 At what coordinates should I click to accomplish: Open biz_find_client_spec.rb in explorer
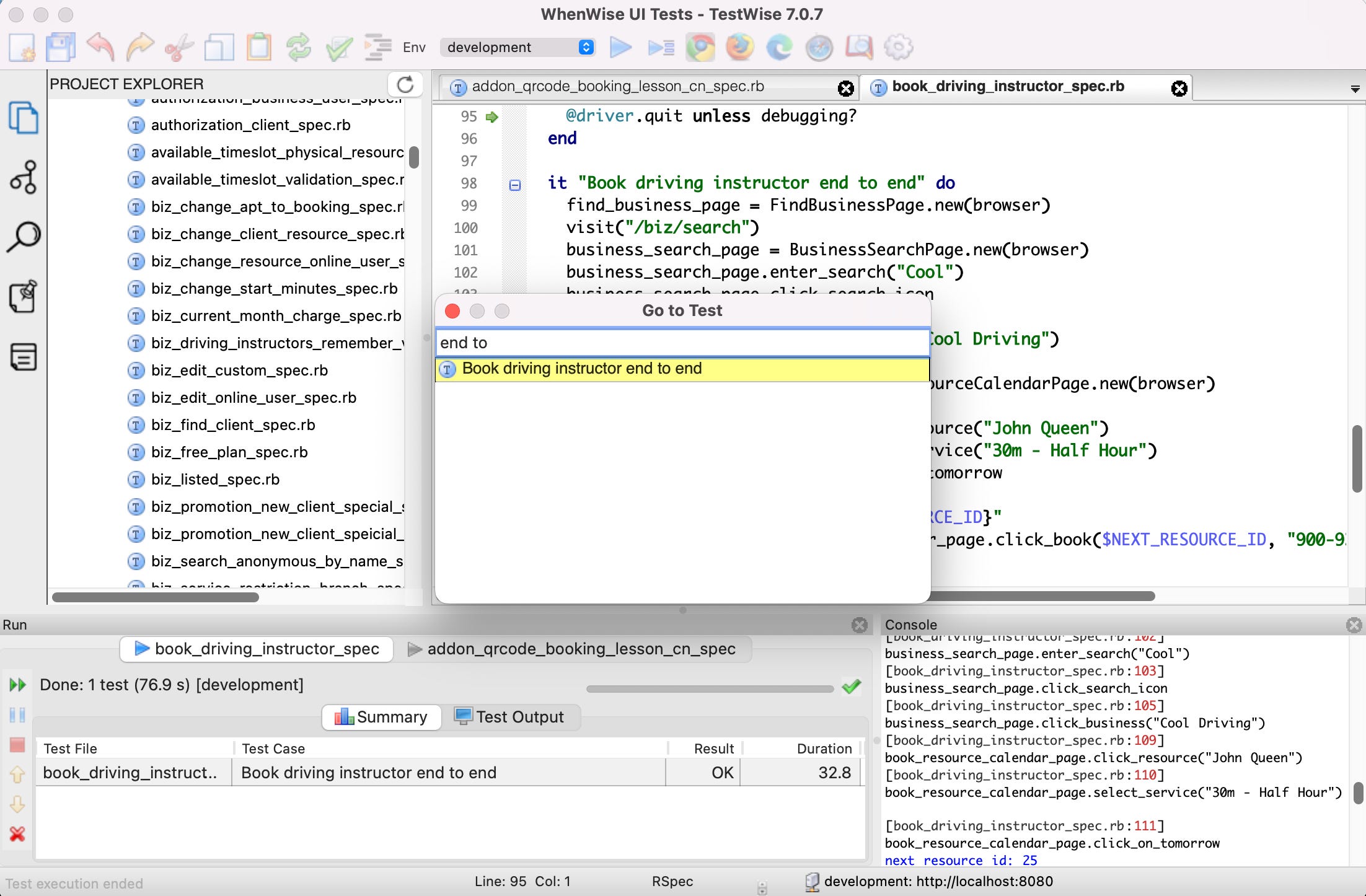pyautogui.click(x=233, y=425)
